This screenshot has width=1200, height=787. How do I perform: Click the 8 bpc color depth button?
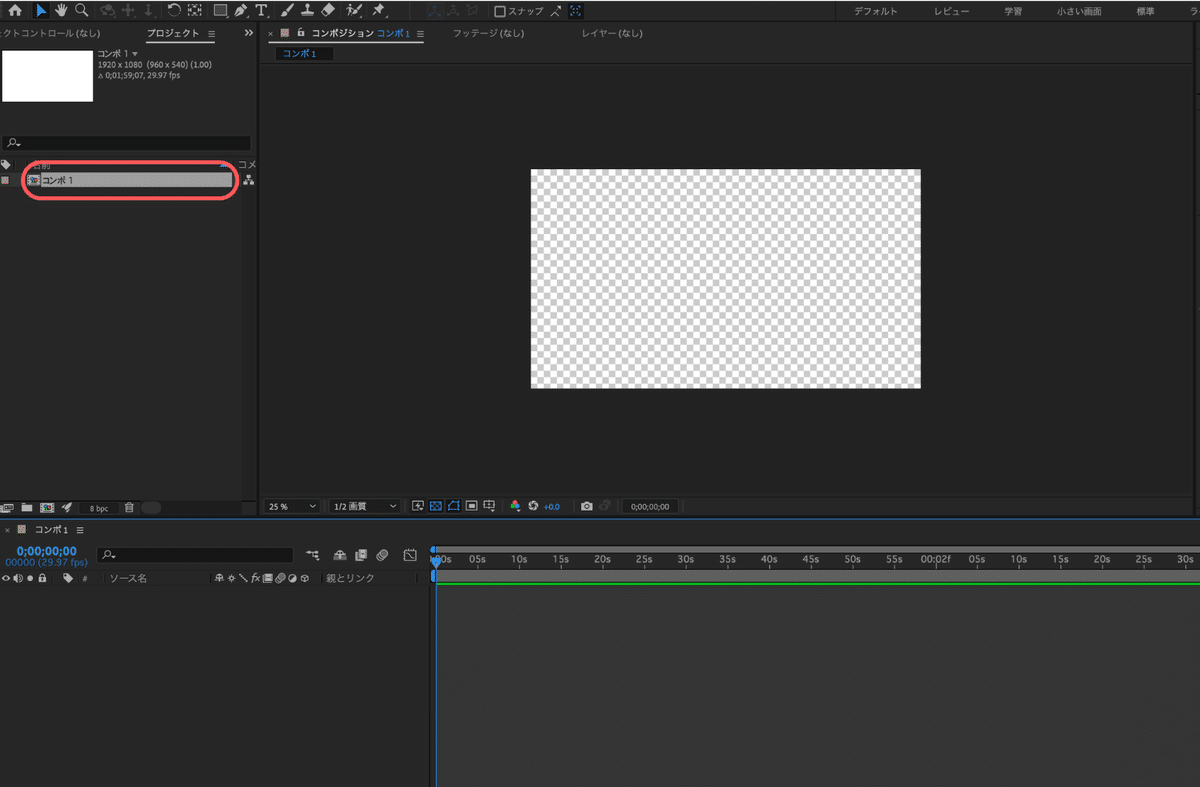(99, 508)
